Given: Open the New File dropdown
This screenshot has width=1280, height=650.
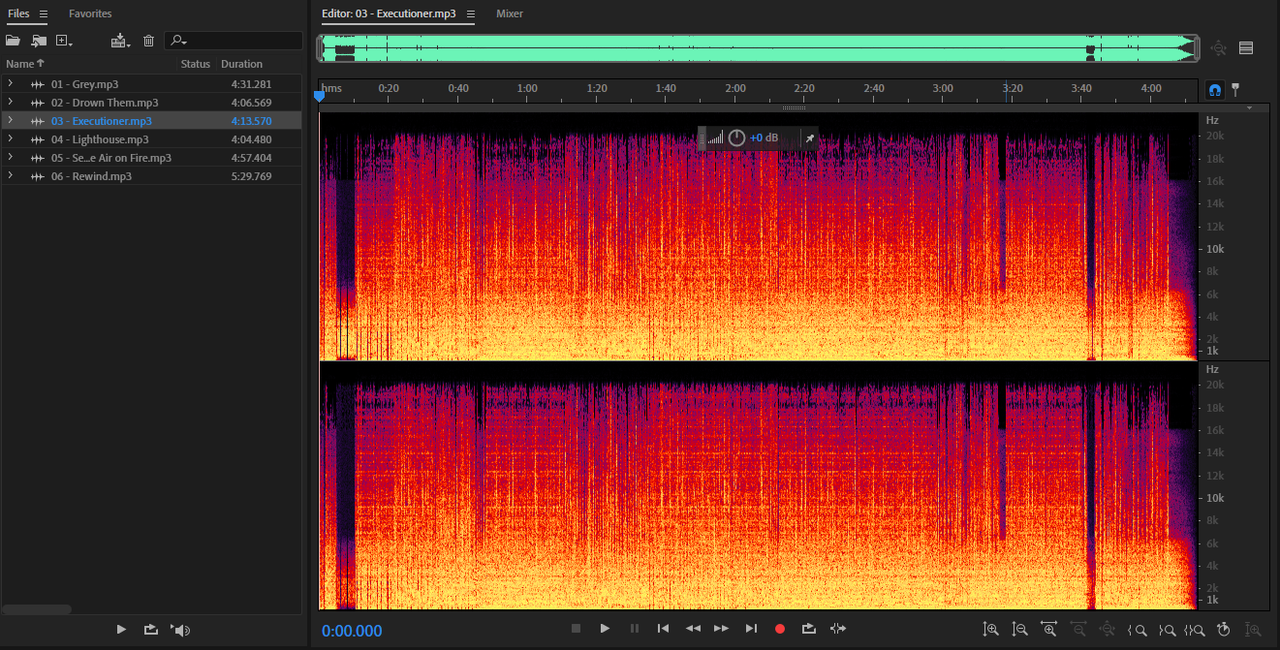Looking at the screenshot, I should (x=65, y=41).
